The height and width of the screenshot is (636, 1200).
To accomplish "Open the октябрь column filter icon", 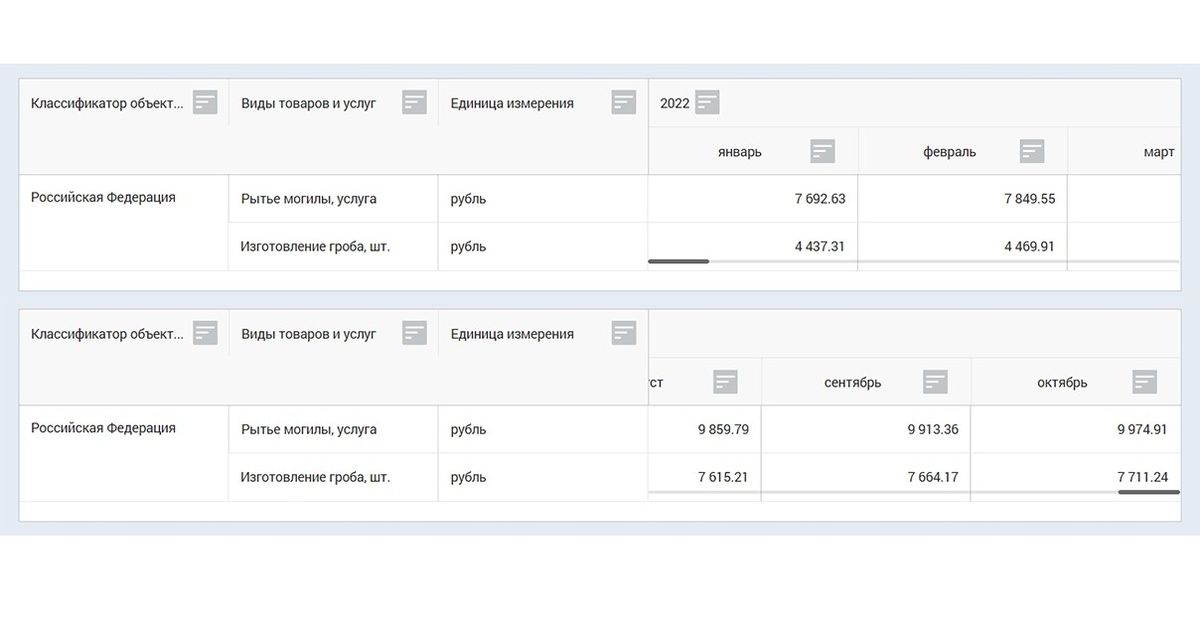I will coord(1145,381).
